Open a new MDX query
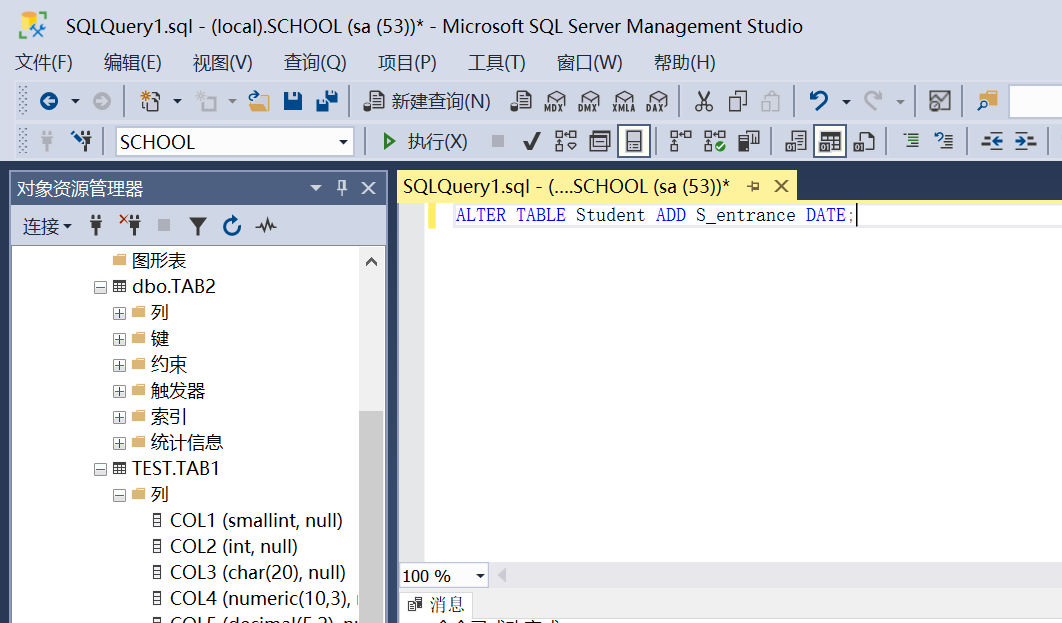1062x623 pixels. (555, 102)
